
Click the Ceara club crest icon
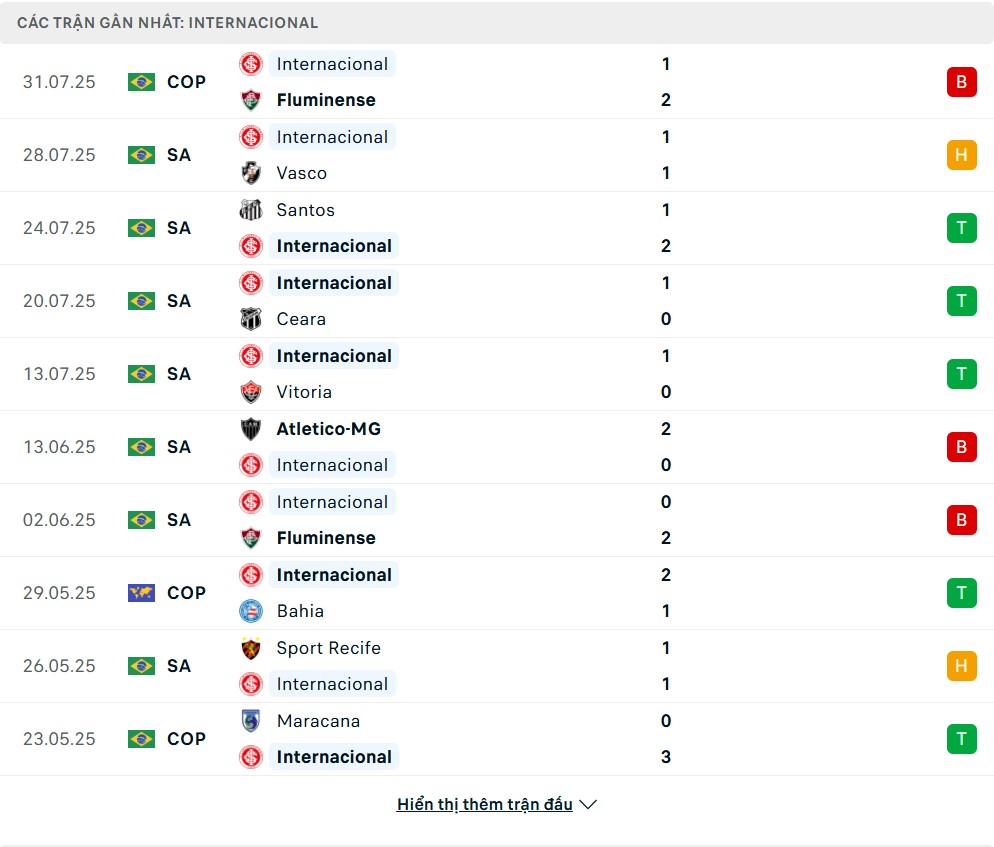[250, 319]
